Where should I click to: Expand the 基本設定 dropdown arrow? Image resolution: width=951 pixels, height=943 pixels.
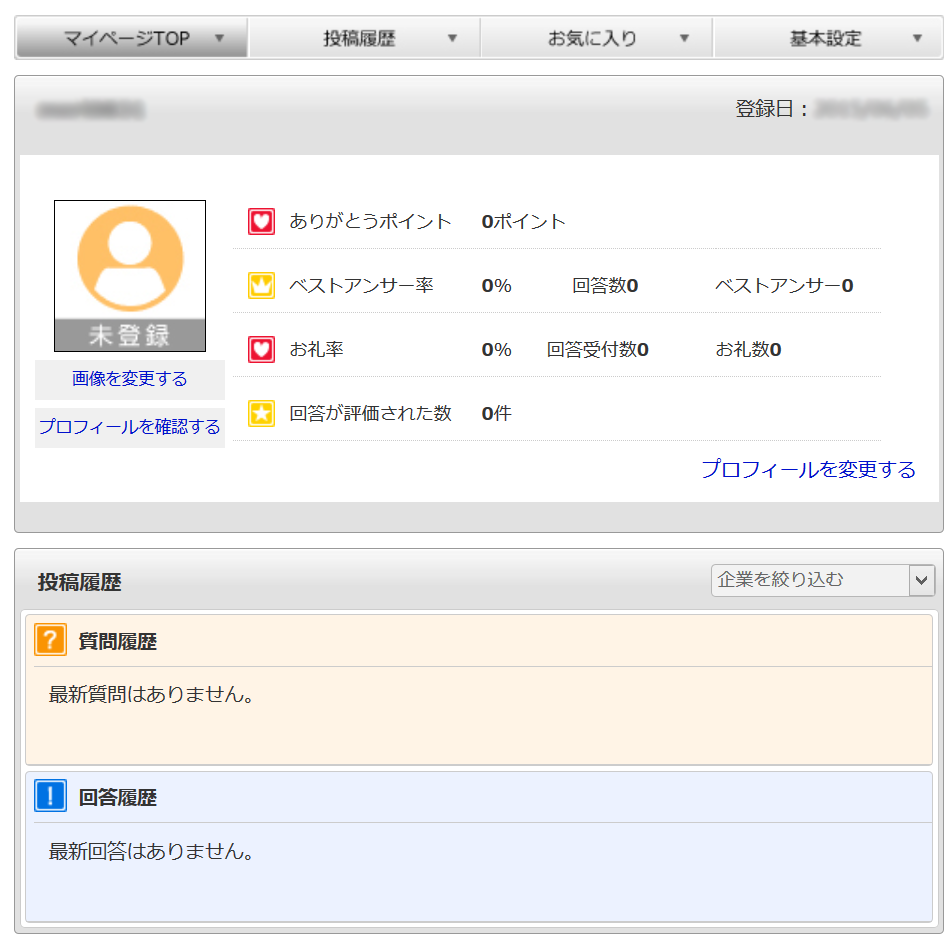click(918, 39)
